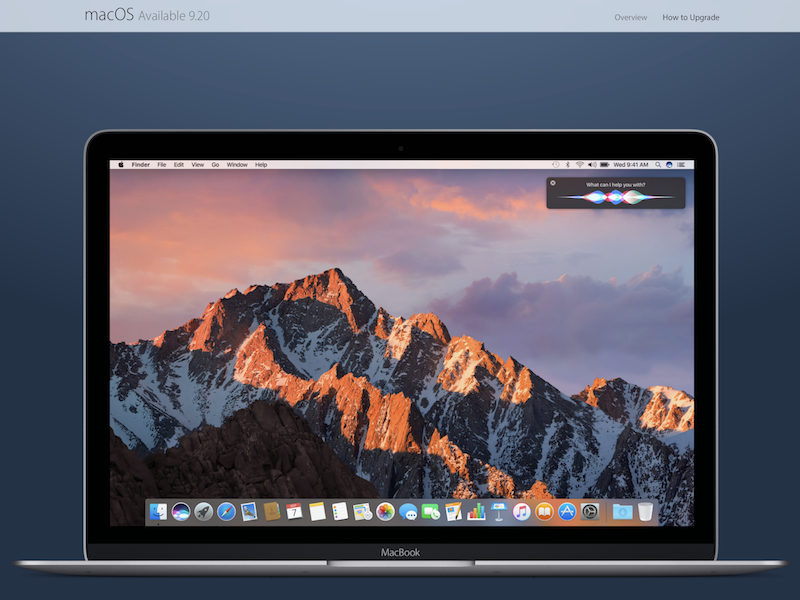The image size is (800, 600).
Task: Expand the Go menu in menu bar
Action: click(215, 164)
